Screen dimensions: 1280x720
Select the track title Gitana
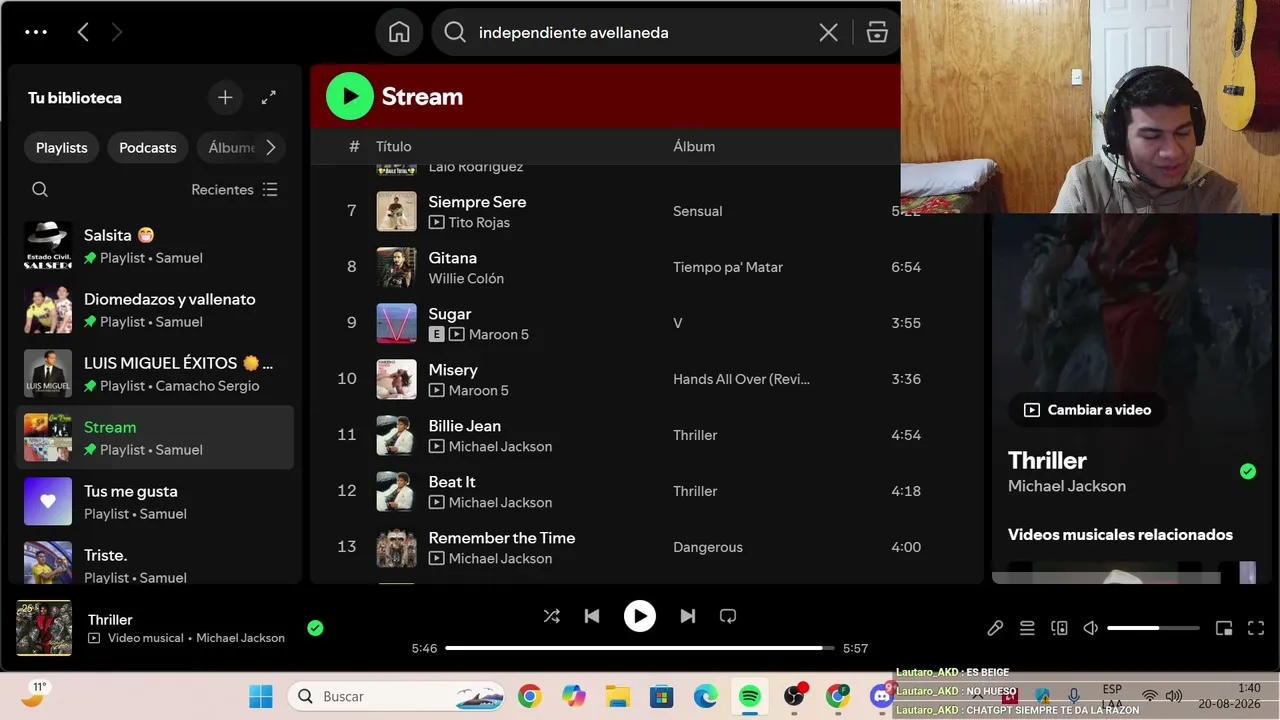click(453, 258)
